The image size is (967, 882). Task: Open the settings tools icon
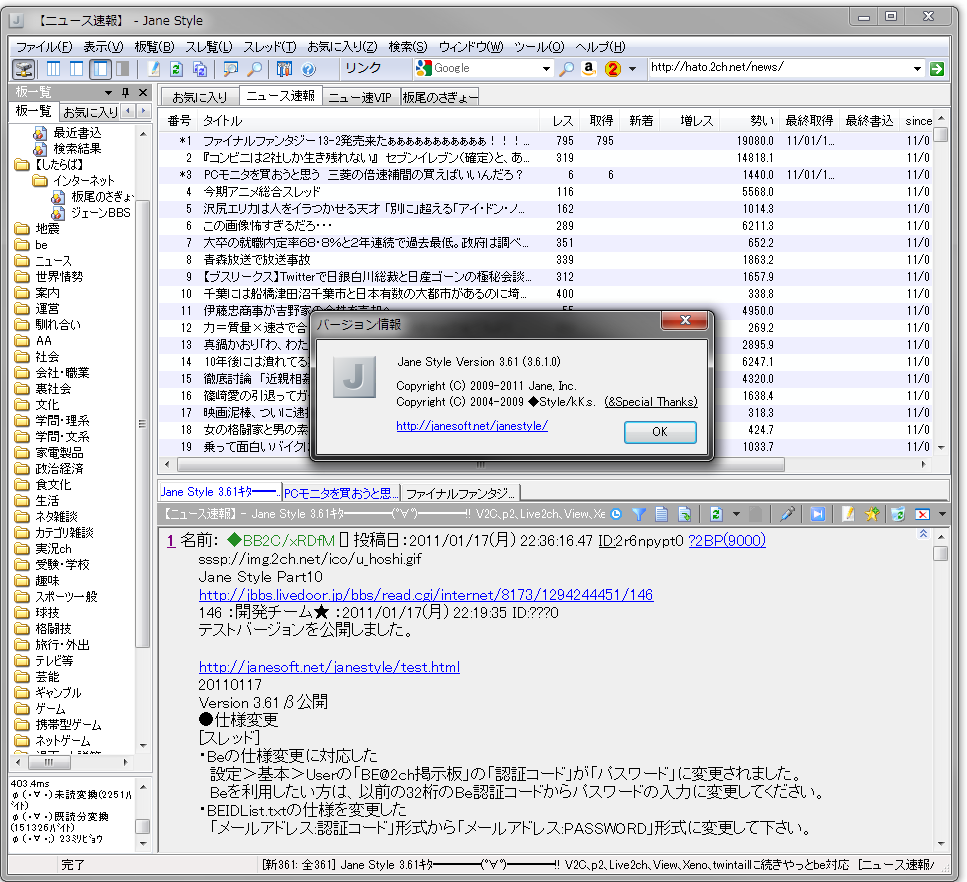pos(284,69)
